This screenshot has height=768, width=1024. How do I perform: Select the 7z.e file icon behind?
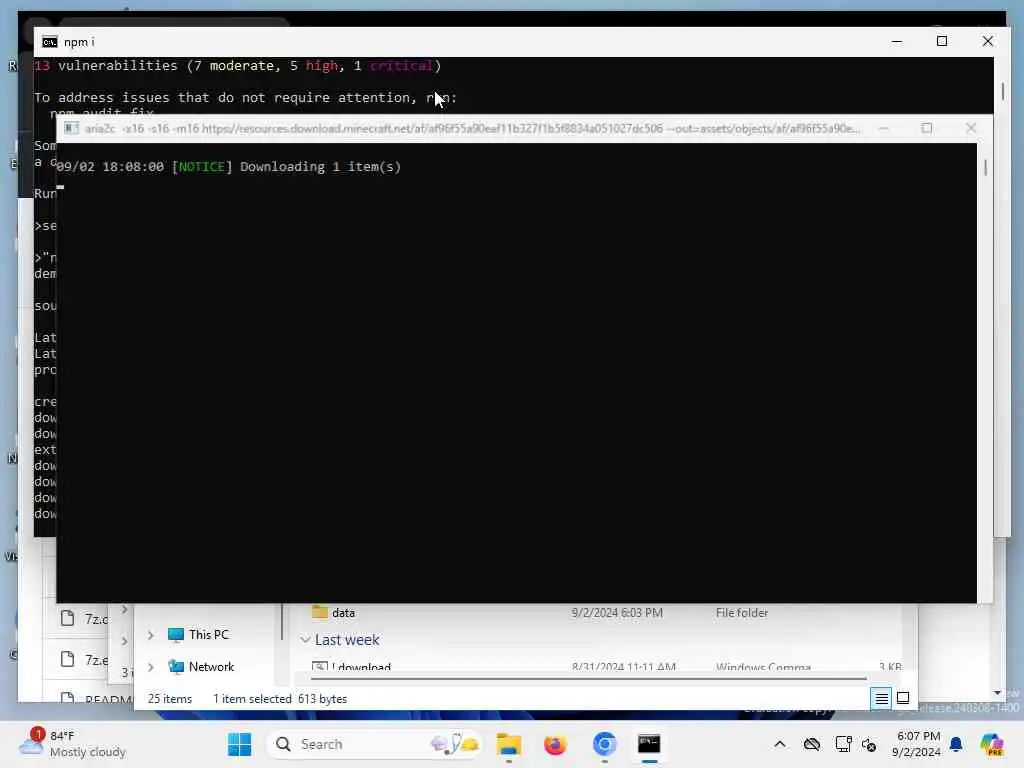click(x=67, y=659)
